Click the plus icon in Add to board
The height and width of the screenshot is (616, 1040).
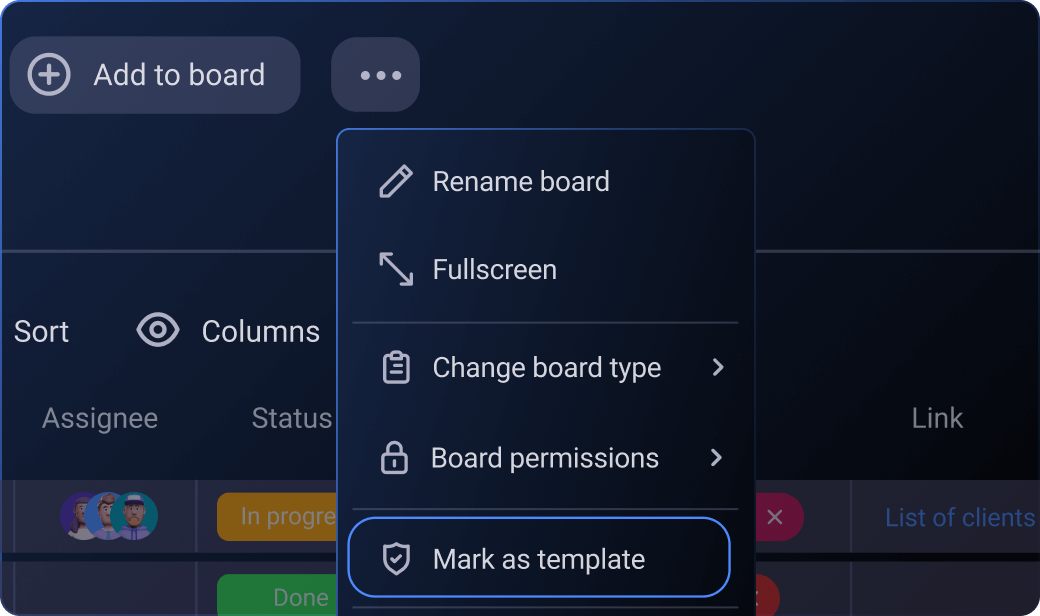tap(49, 75)
